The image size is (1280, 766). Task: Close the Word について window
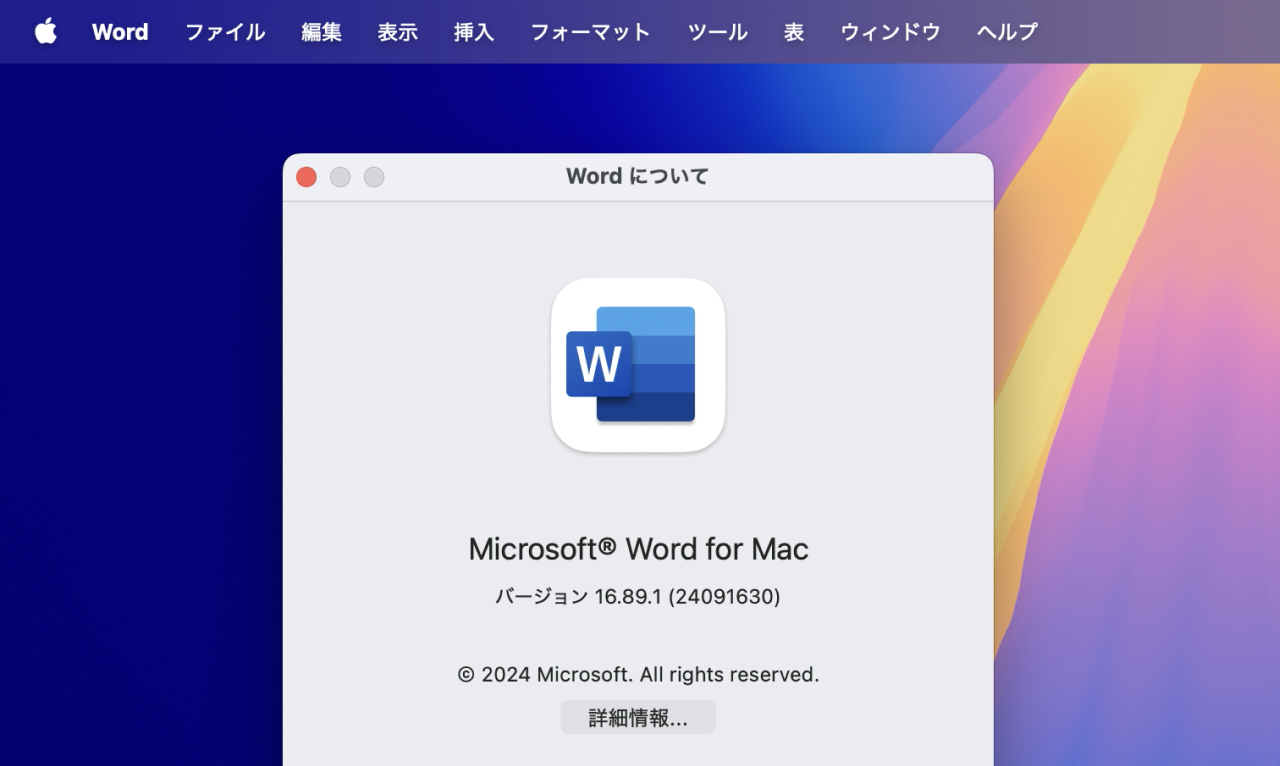307,177
